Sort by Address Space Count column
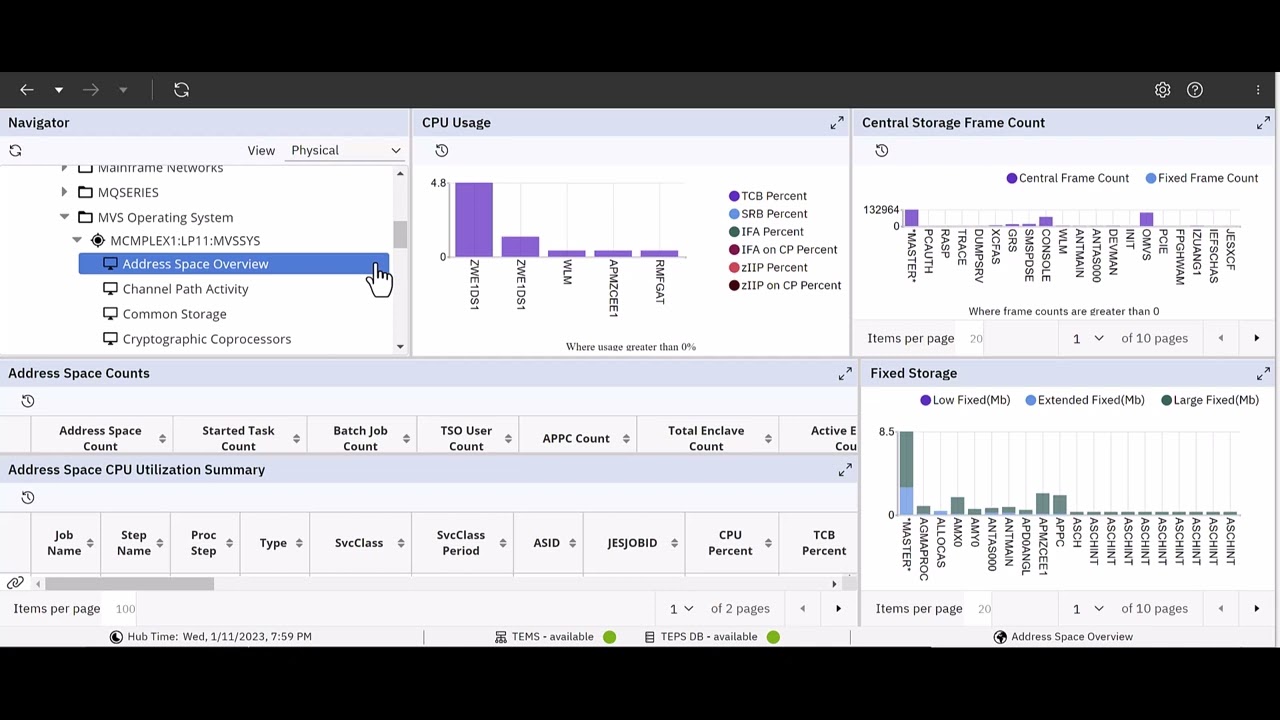 [x=162, y=439]
